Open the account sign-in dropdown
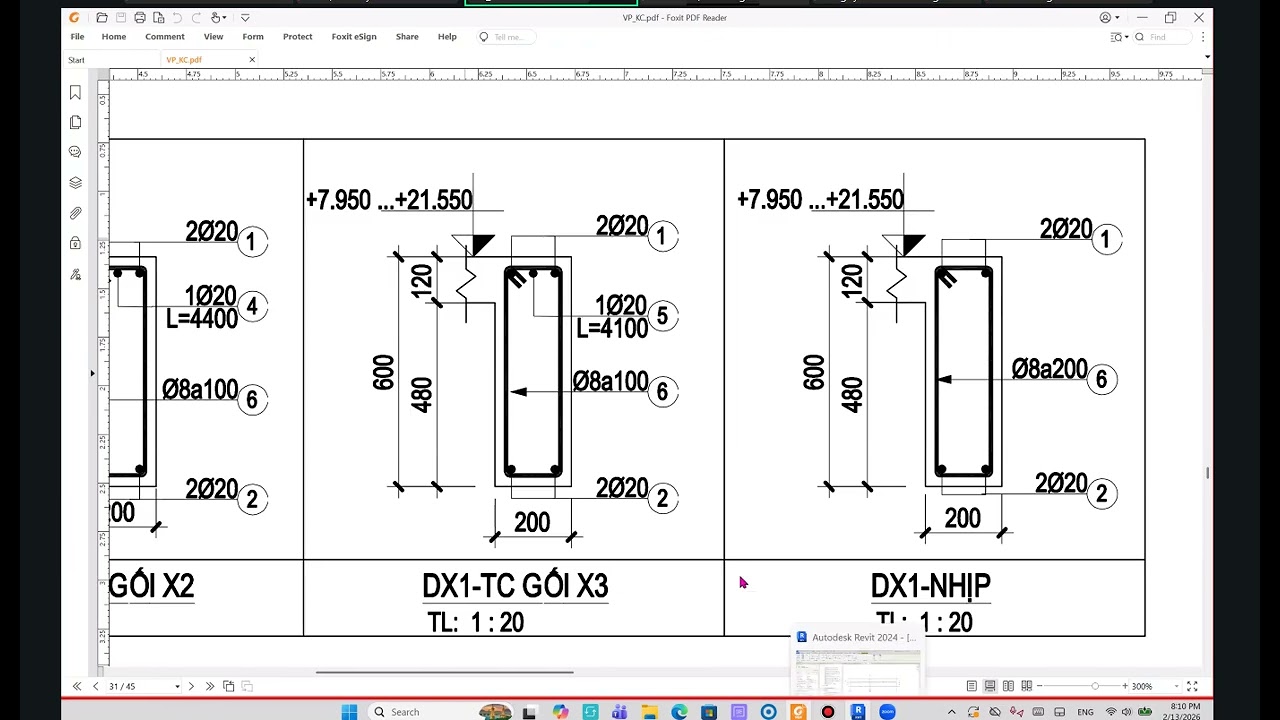Image resolution: width=1280 pixels, height=720 pixels. pos(1111,17)
